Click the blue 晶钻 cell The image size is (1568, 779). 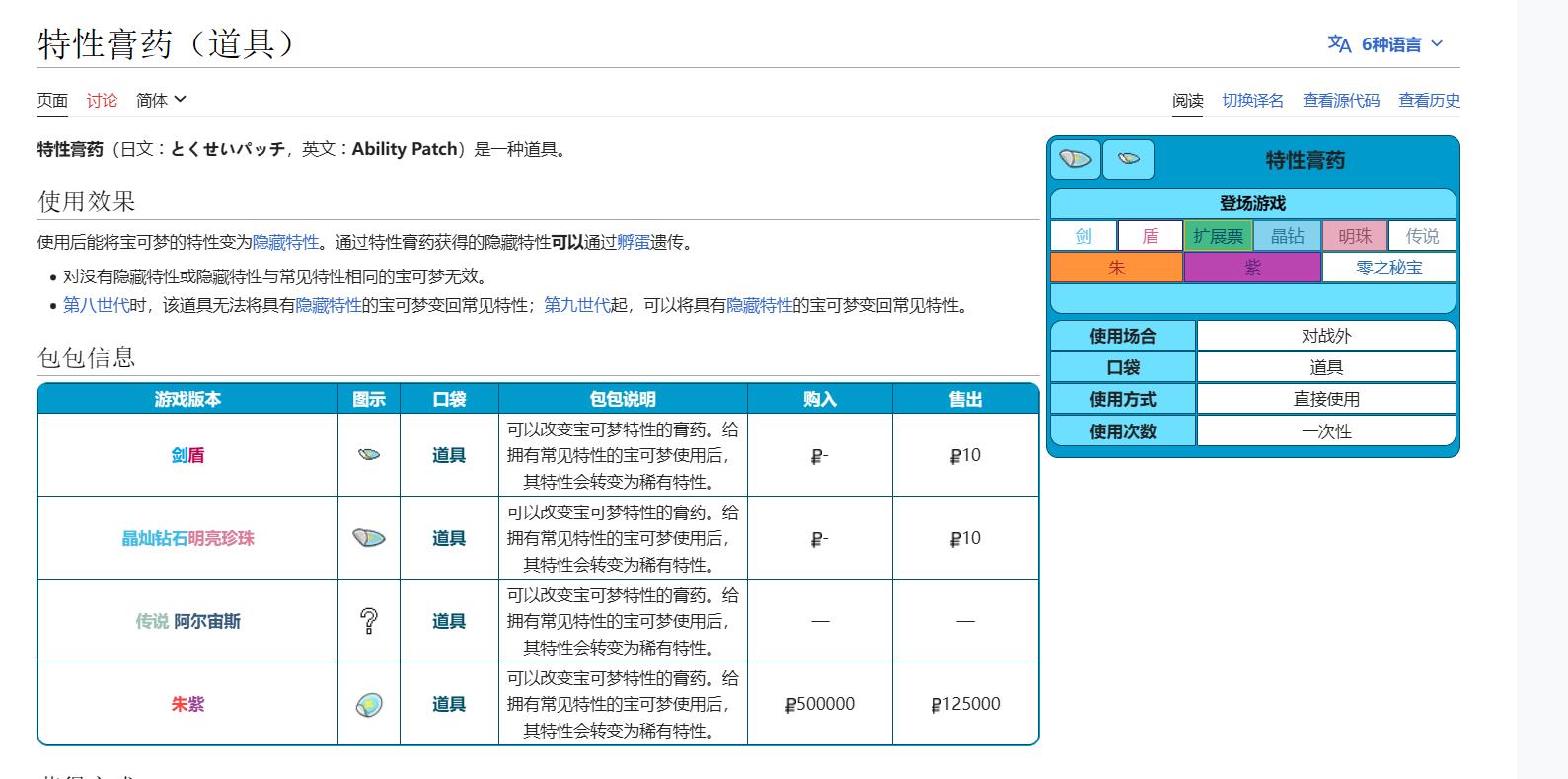pyautogui.click(x=1288, y=236)
